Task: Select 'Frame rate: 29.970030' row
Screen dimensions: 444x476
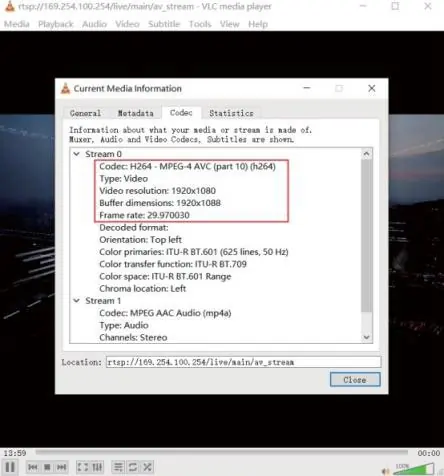Action: pyautogui.click(x=144, y=215)
